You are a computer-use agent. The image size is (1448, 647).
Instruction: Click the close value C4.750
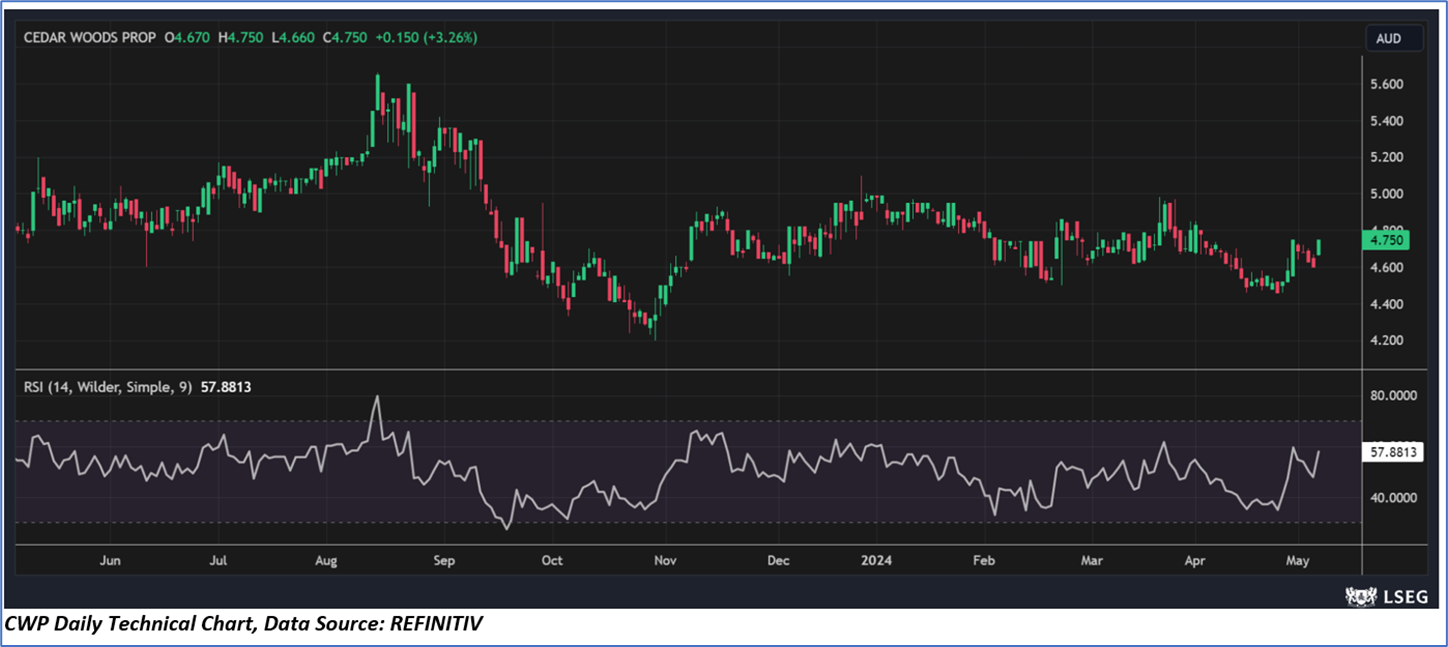click(345, 37)
